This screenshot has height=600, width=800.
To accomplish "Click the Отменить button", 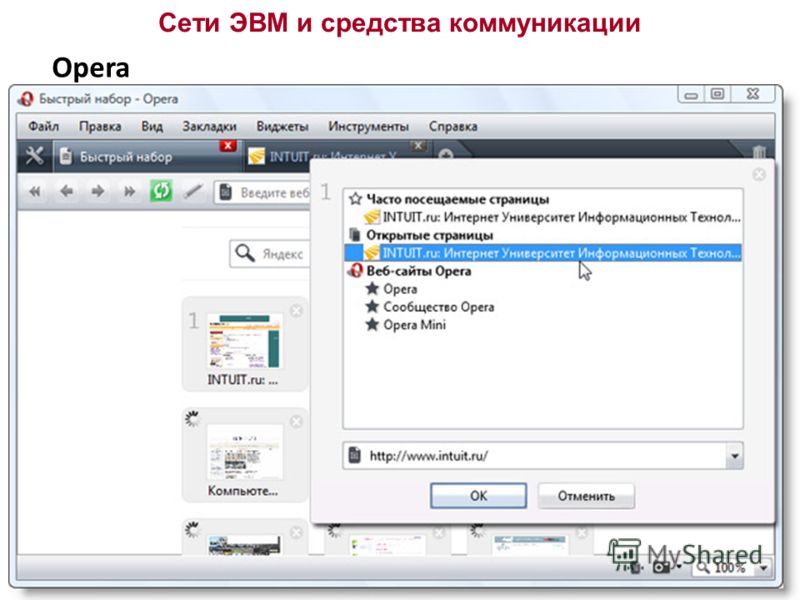I will tap(586, 495).
